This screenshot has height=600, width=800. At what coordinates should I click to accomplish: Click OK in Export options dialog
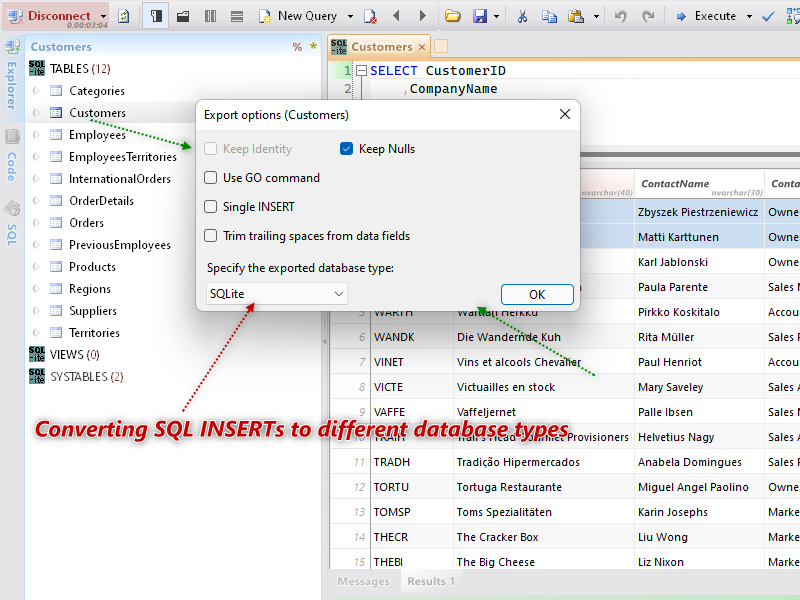coord(537,294)
